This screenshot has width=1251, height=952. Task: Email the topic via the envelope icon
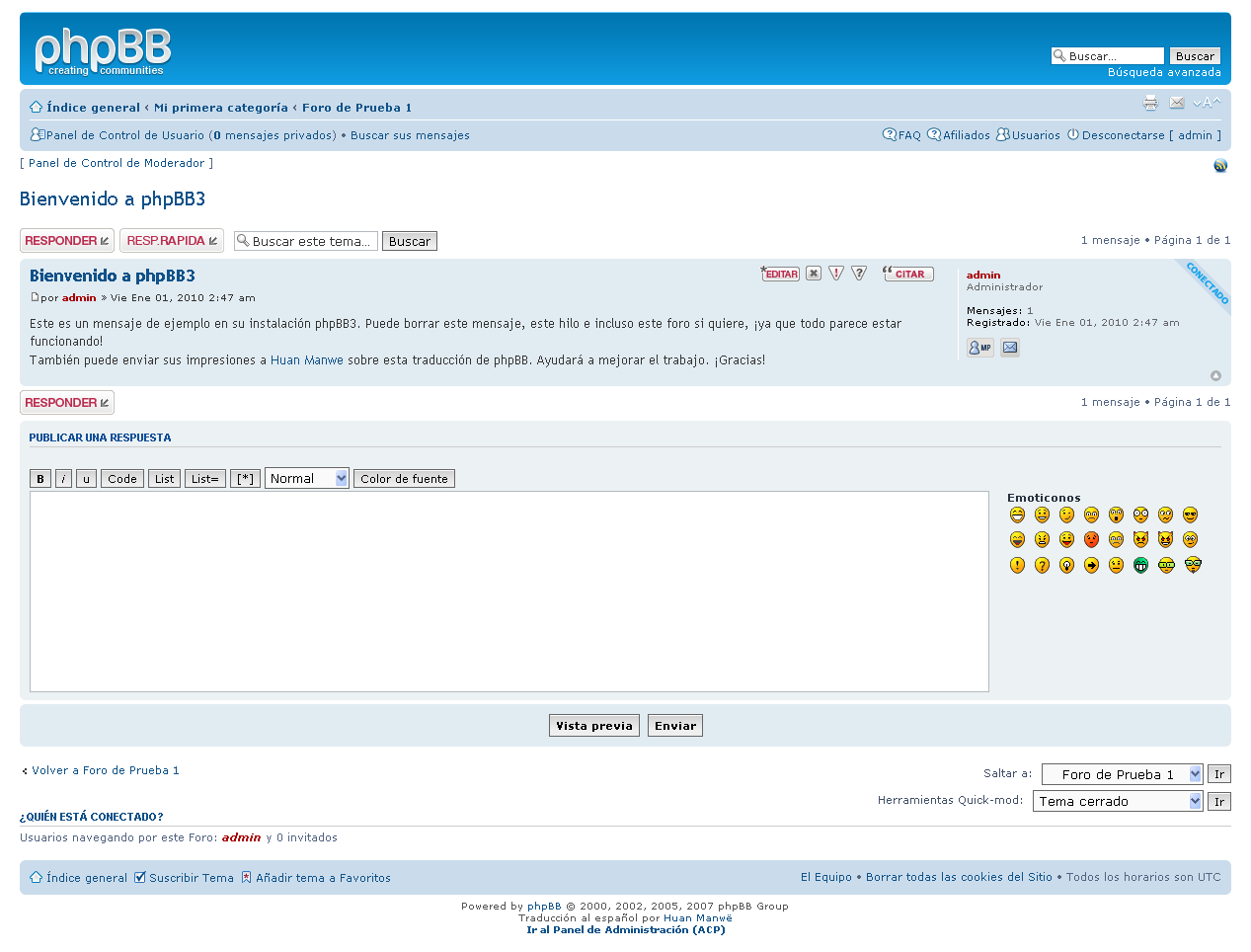[x=1177, y=102]
